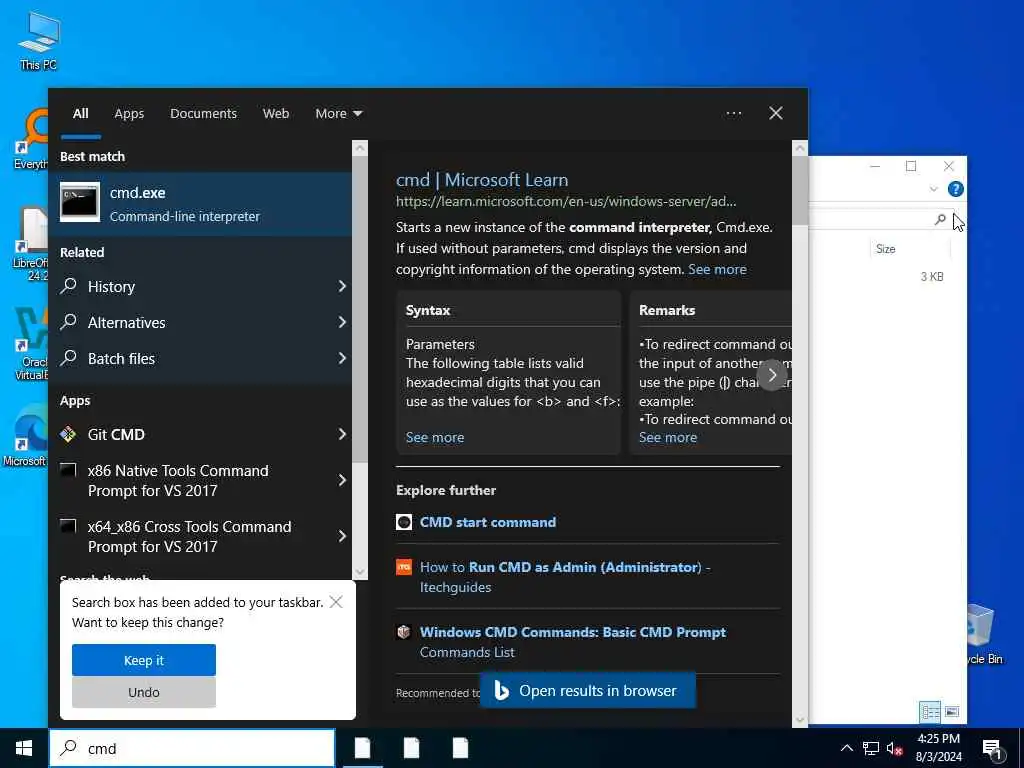Expand x86 Native Tools Command Prompt arrow
Viewport: 1024px width, 768px height.
342,481
